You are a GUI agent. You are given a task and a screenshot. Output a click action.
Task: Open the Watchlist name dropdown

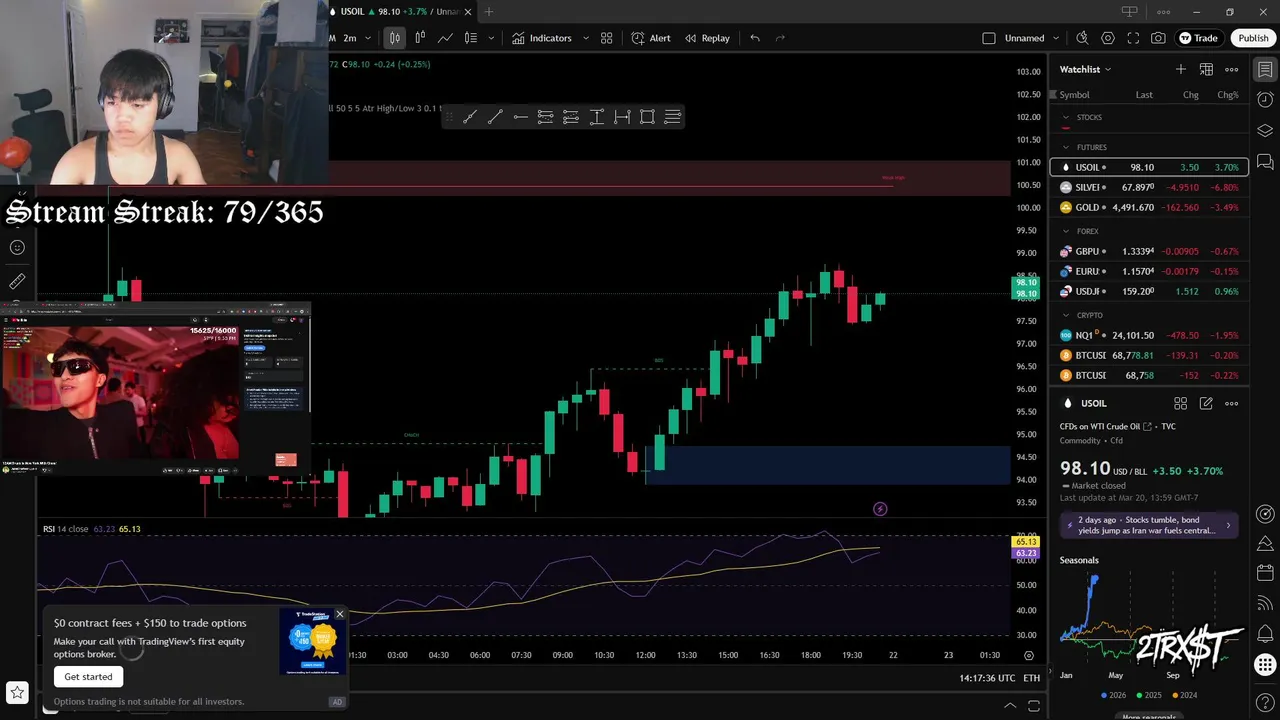pos(1086,69)
